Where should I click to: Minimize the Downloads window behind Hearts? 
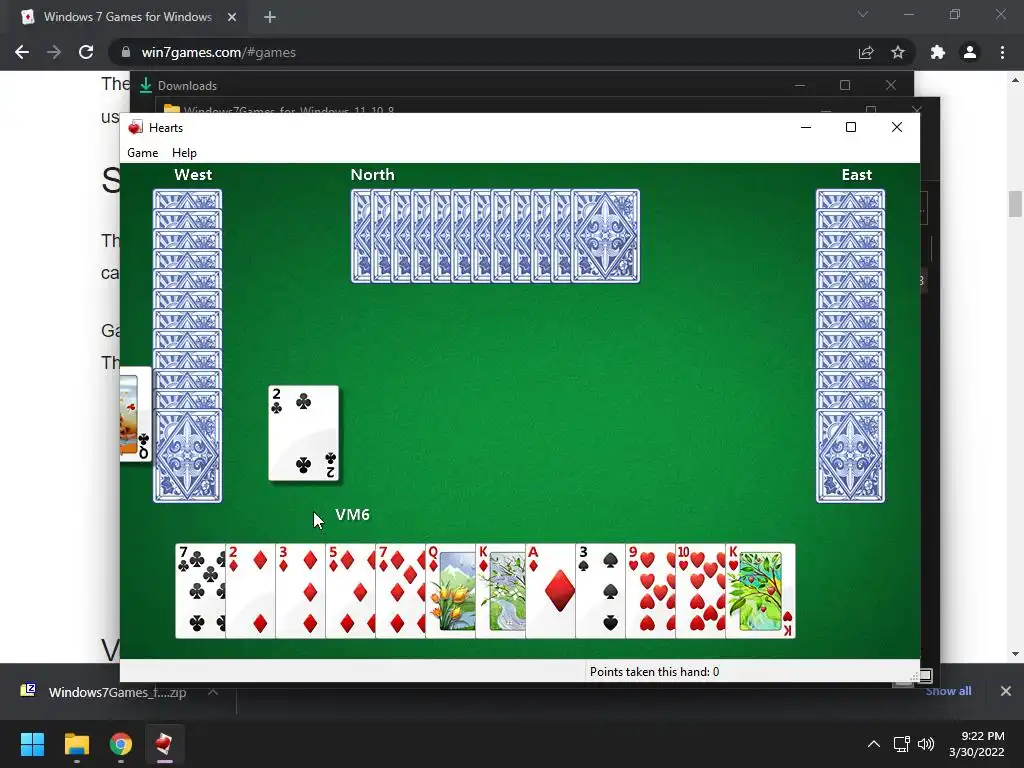pos(799,86)
